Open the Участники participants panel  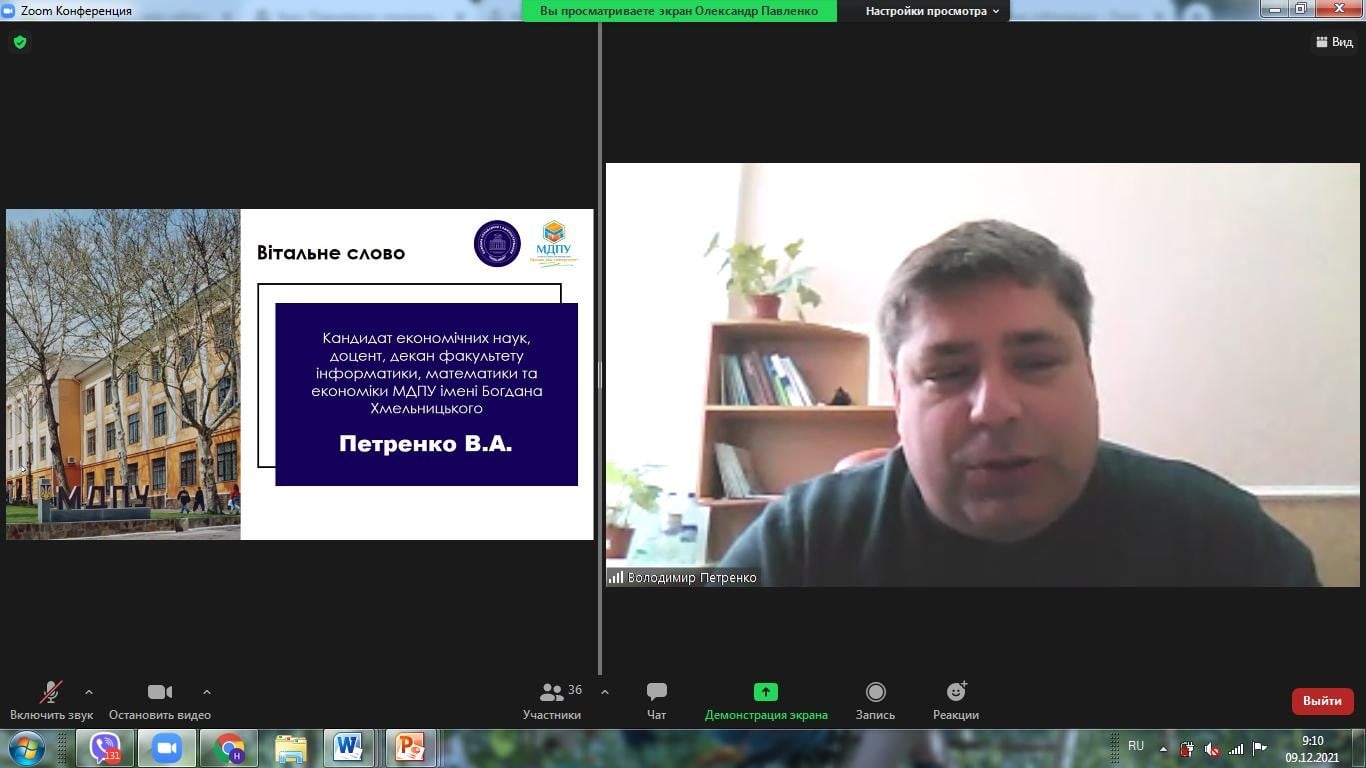click(x=551, y=700)
